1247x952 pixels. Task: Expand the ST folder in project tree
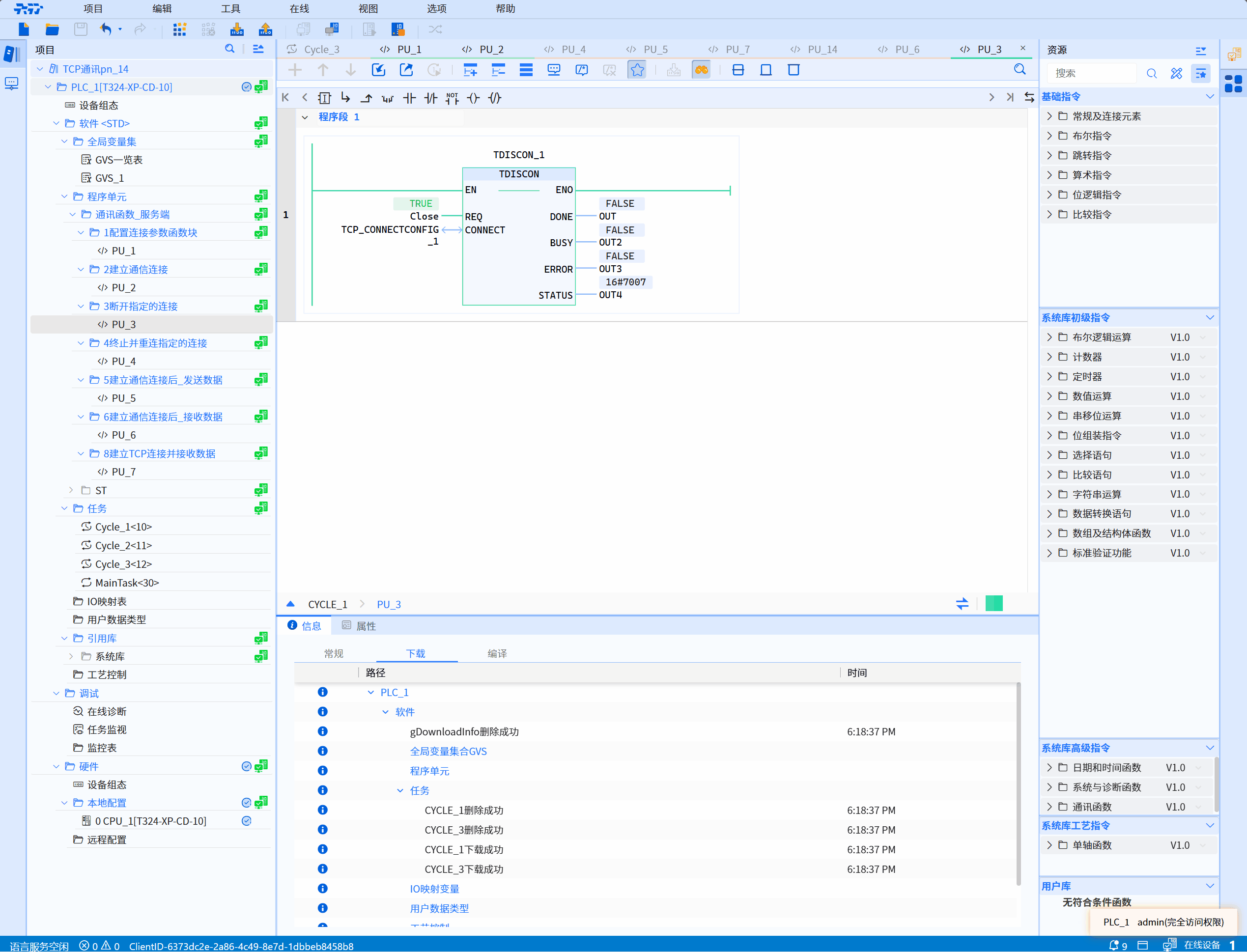[x=71, y=490]
